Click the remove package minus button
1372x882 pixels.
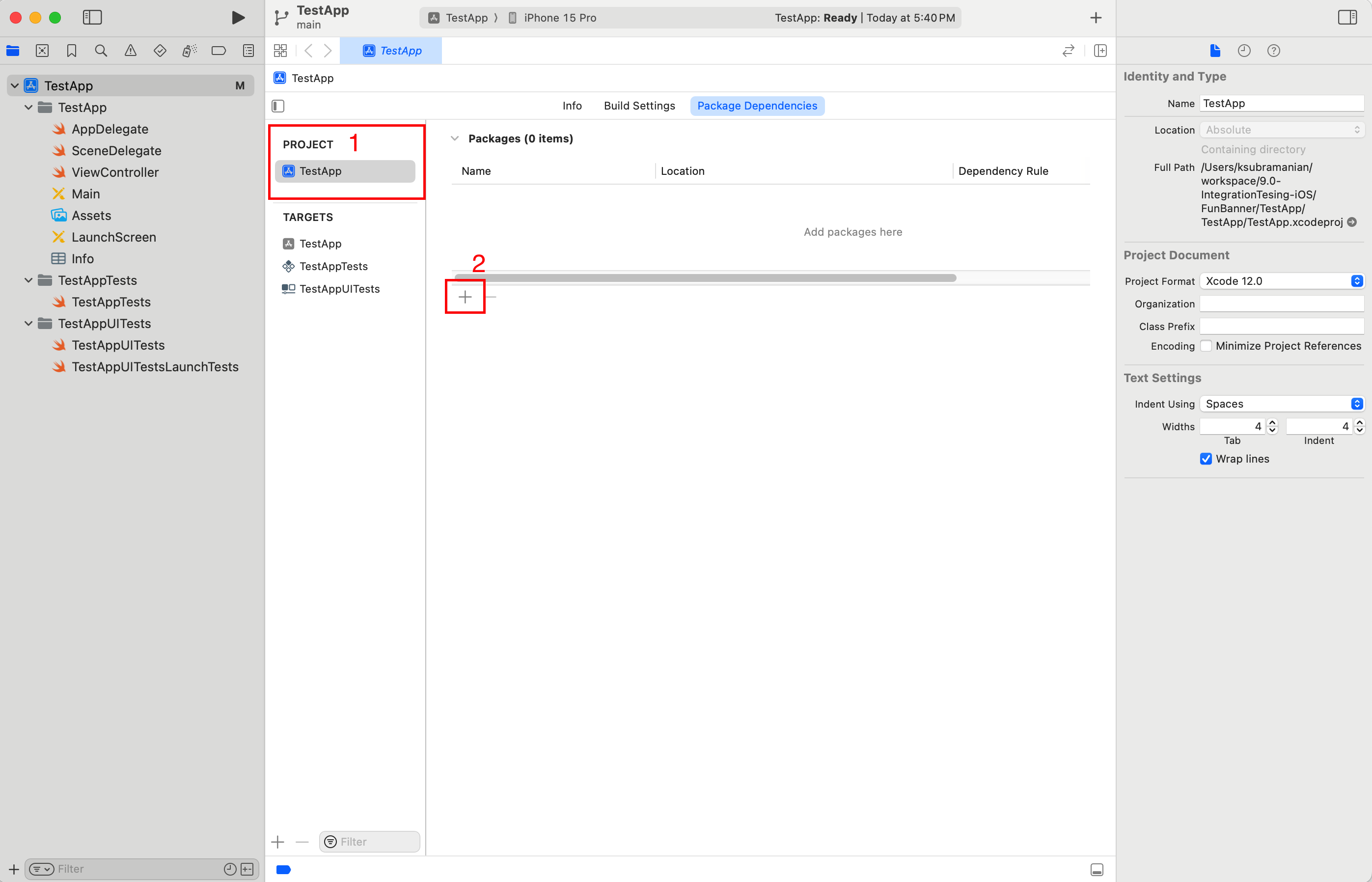(x=491, y=296)
